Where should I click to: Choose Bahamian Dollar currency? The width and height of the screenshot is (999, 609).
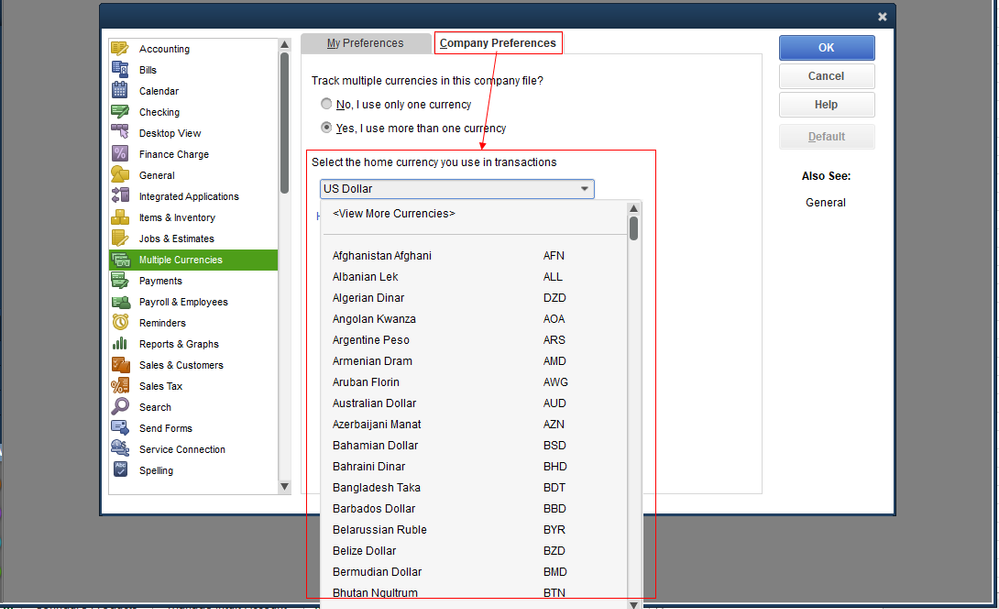point(475,445)
